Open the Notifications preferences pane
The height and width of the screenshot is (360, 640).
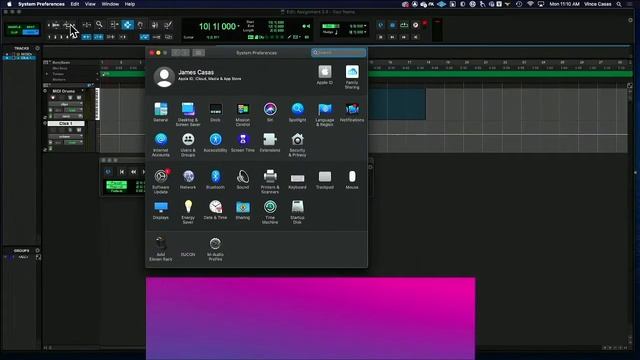[352, 112]
